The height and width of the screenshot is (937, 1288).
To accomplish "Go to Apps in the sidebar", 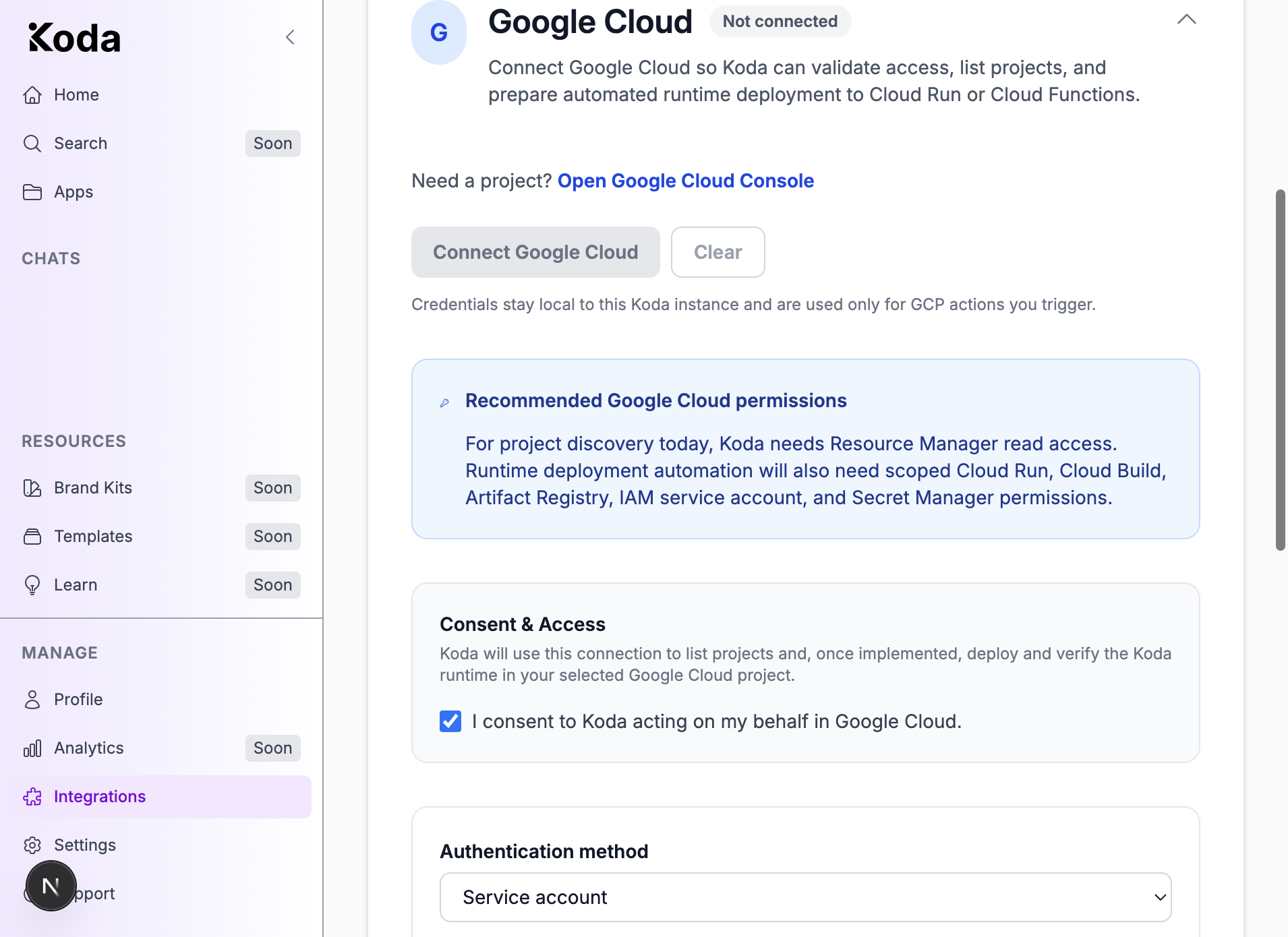I will click(x=160, y=192).
